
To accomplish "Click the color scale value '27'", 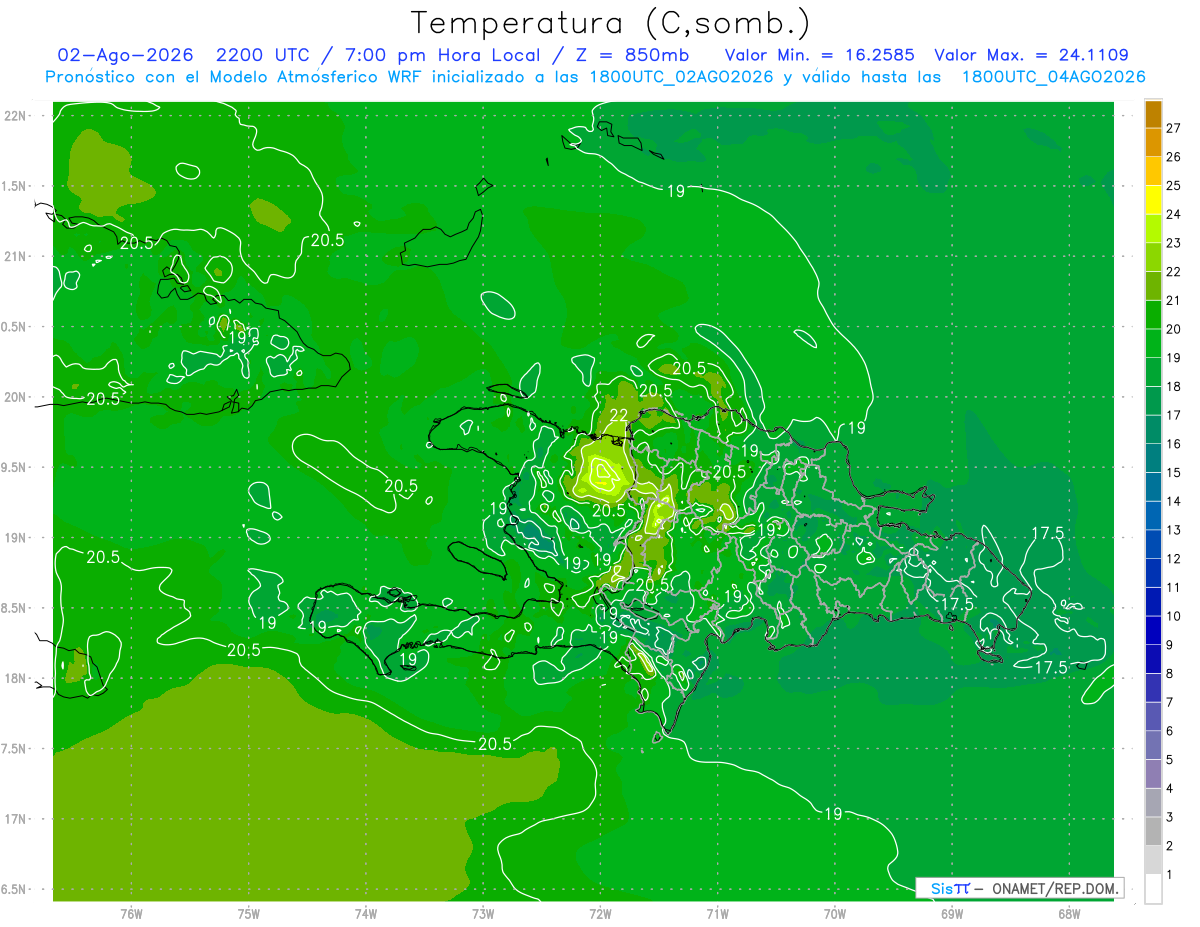I will 1173,128.
